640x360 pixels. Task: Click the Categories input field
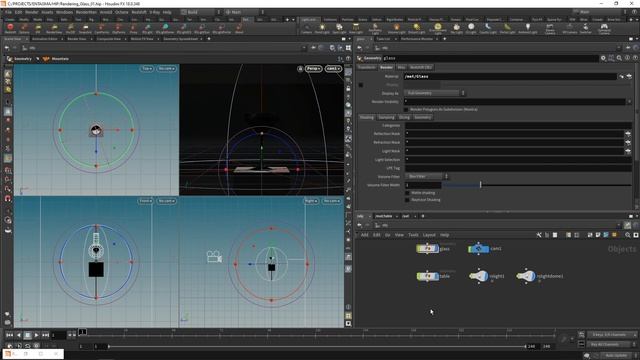tap(518, 125)
